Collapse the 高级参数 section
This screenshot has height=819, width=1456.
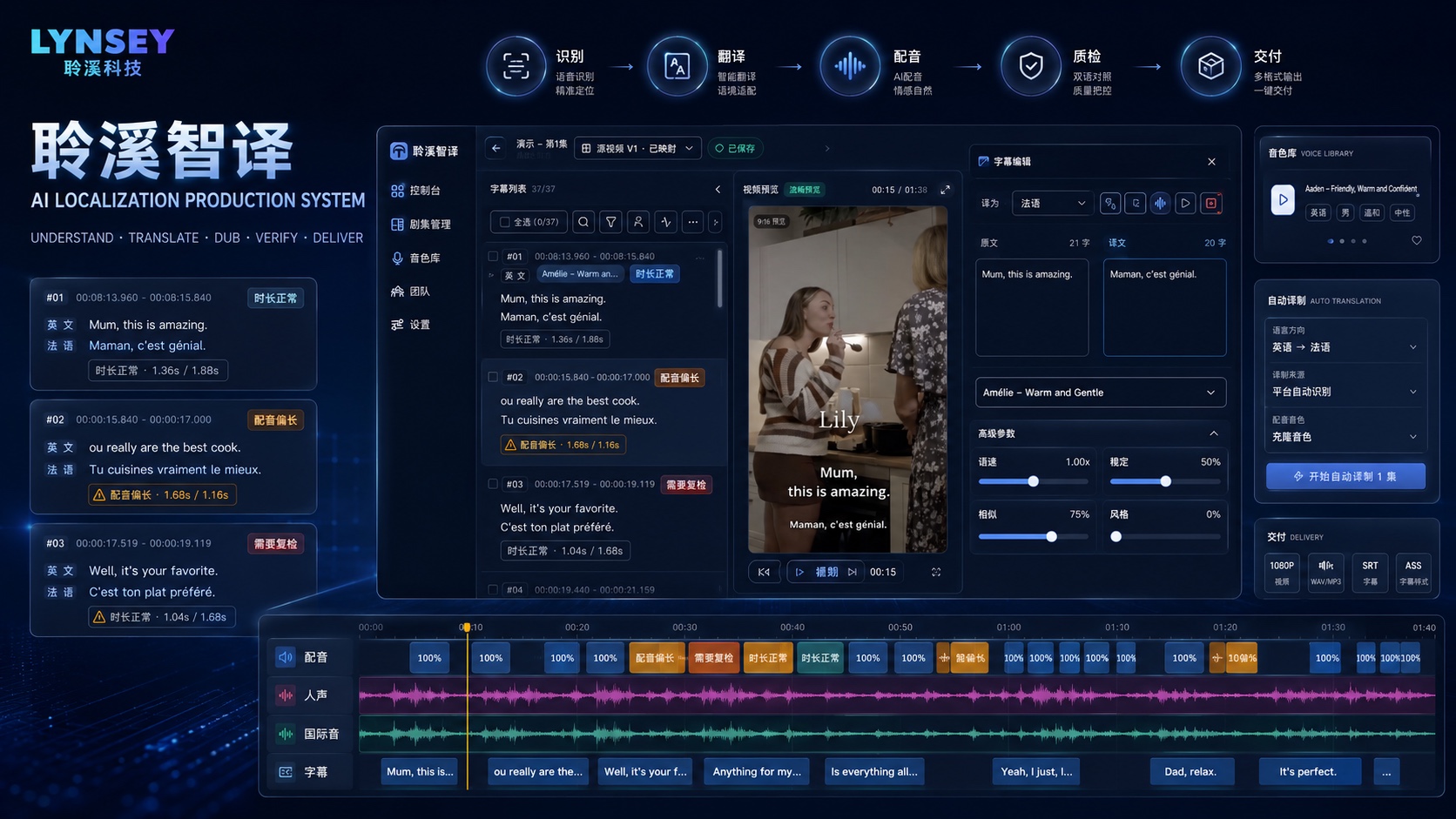[x=1214, y=433]
